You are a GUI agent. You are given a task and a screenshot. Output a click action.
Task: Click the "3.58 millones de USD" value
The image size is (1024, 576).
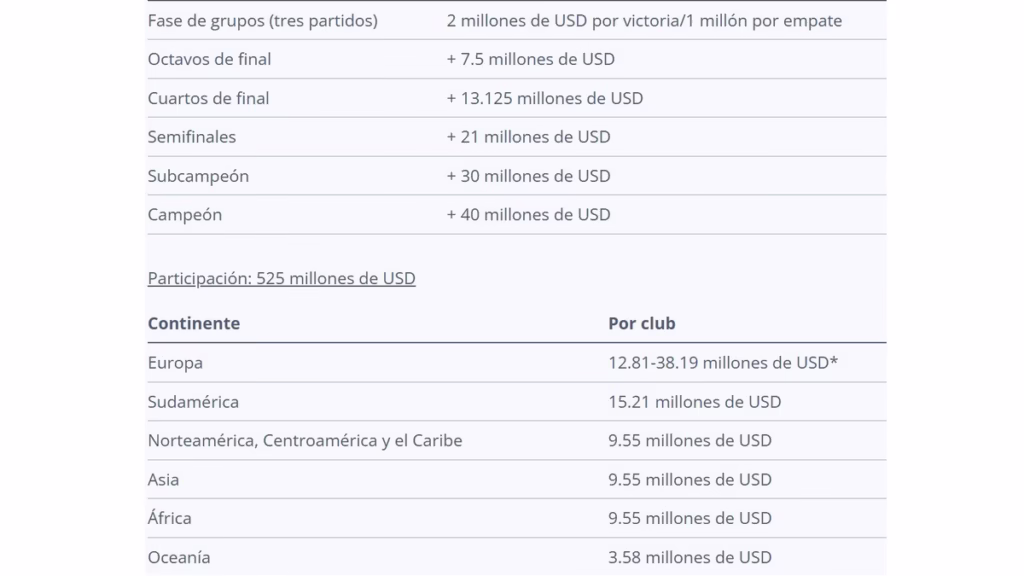click(690, 557)
